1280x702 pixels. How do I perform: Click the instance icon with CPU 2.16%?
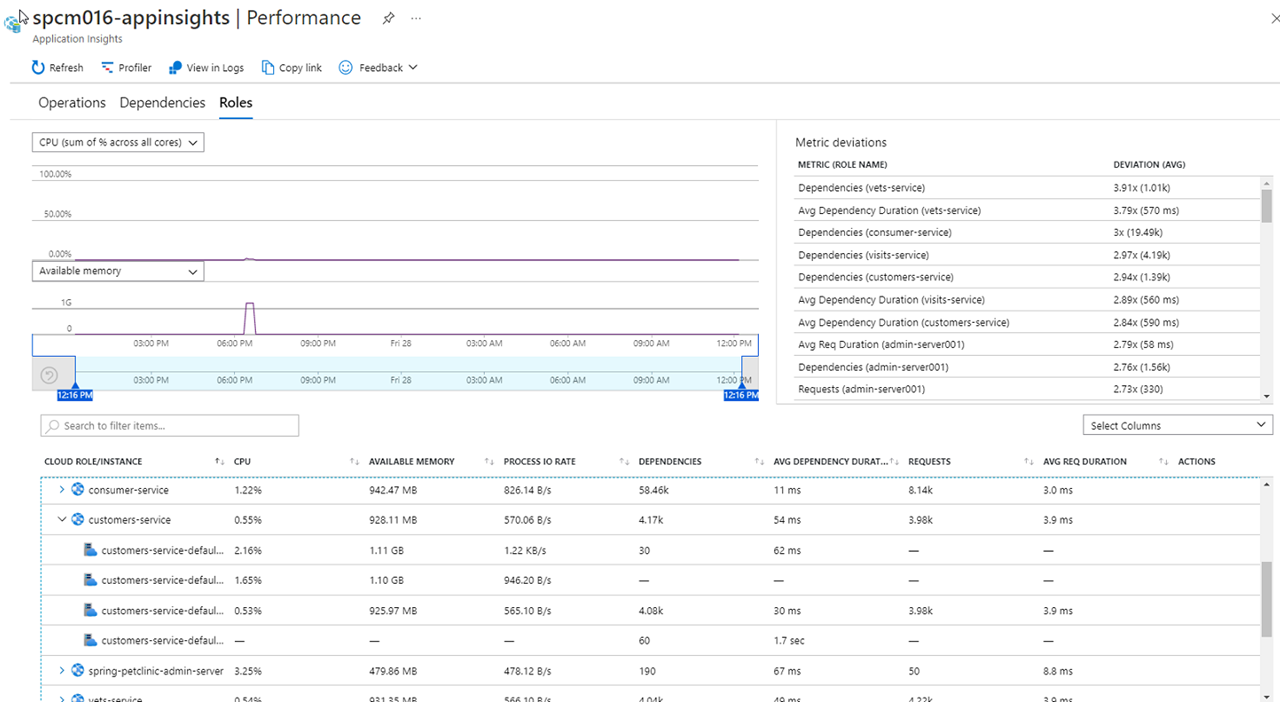point(90,550)
